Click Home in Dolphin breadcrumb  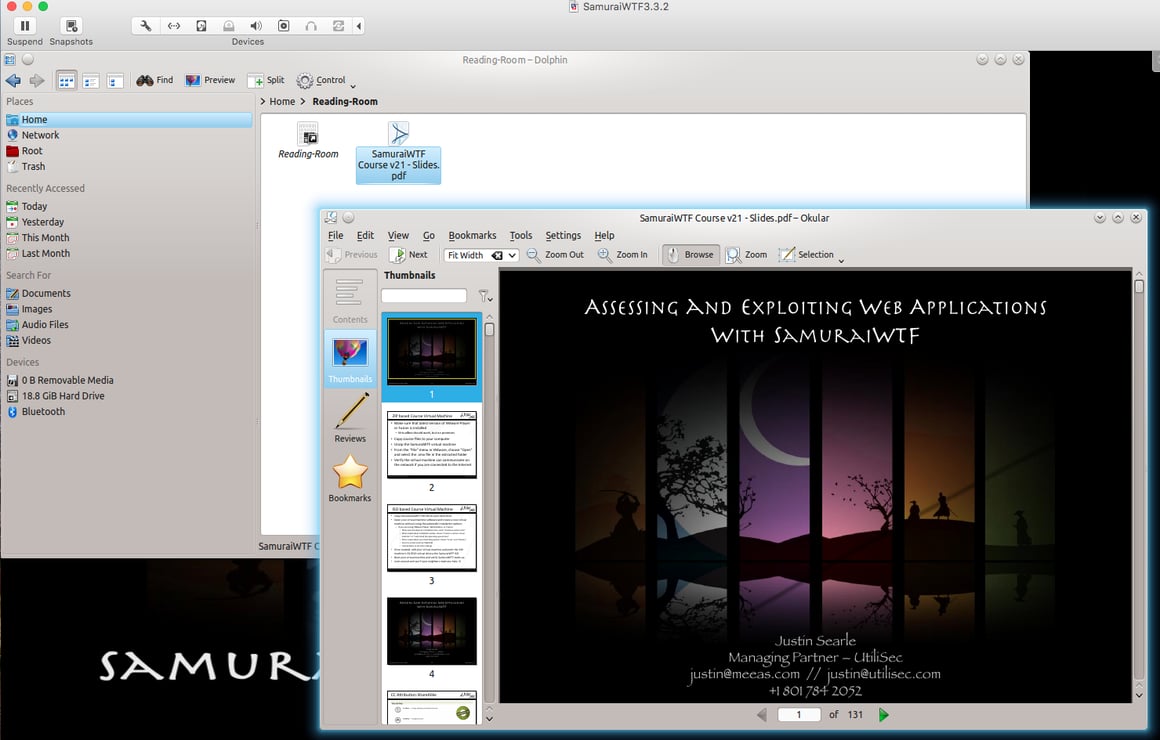pos(282,101)
